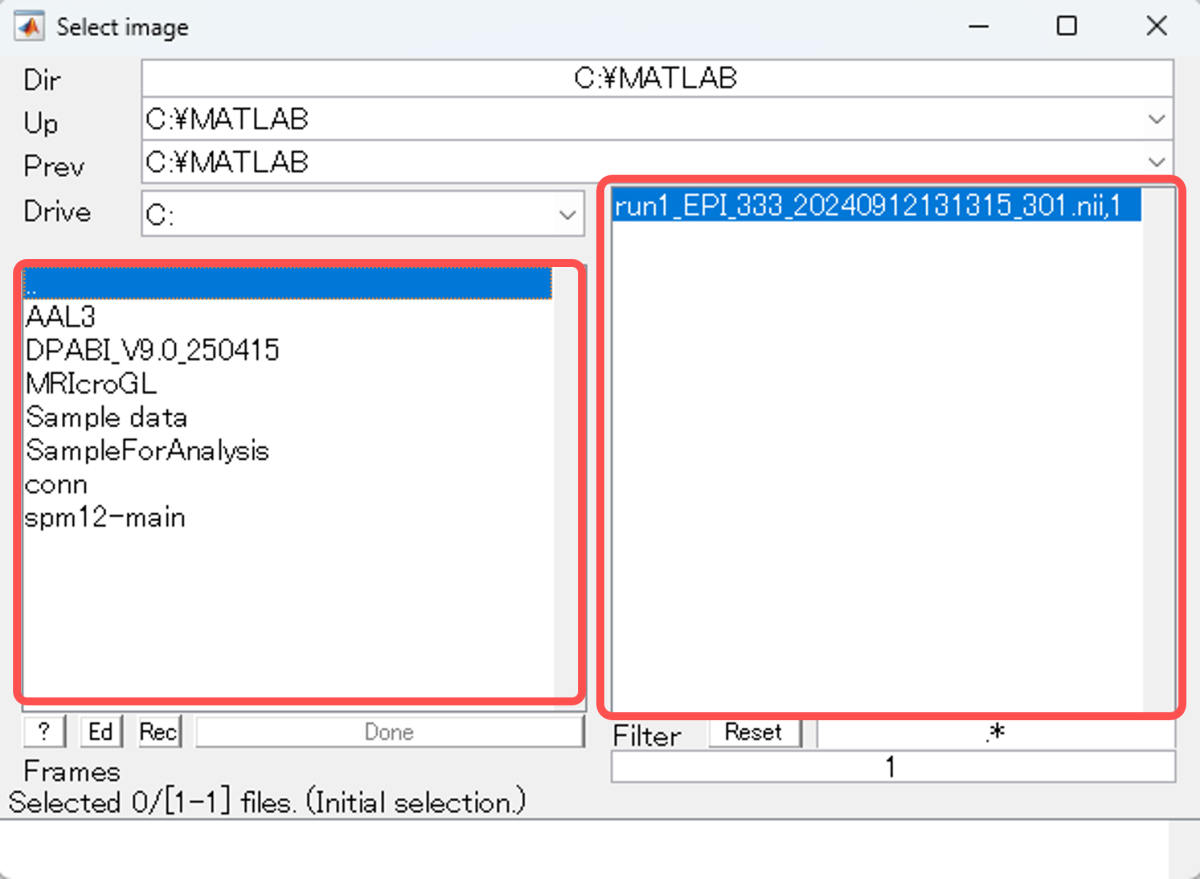Select the parent directory '..' entry

coord(287,284)
